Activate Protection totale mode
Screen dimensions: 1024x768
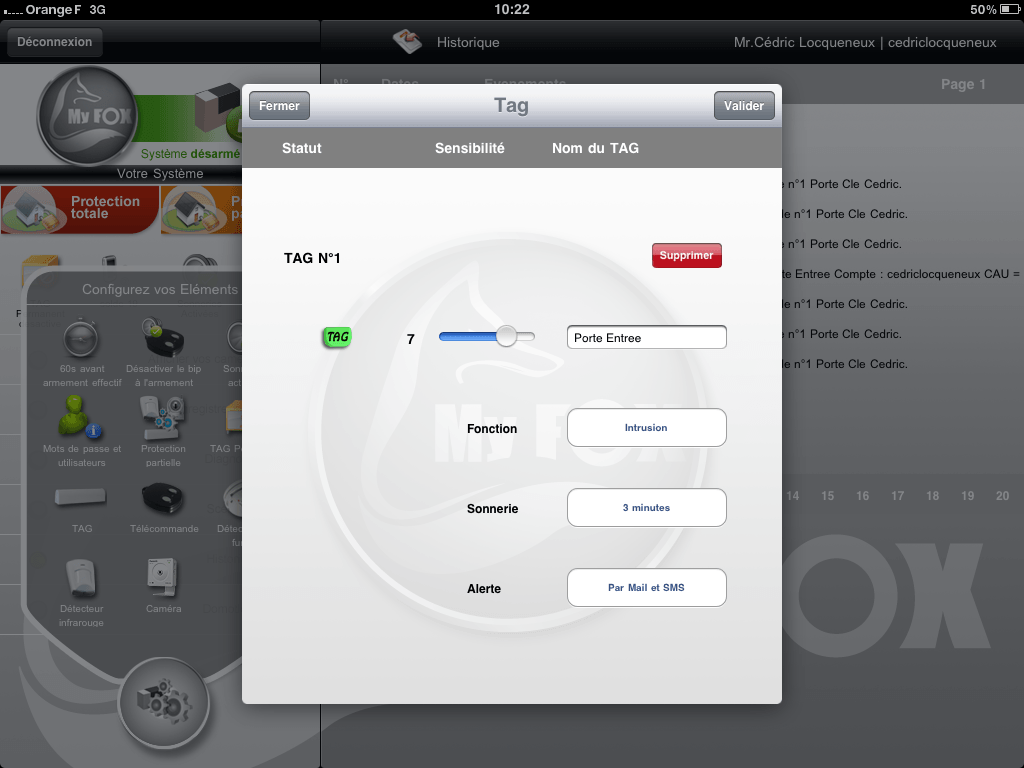tap(80, 209)
